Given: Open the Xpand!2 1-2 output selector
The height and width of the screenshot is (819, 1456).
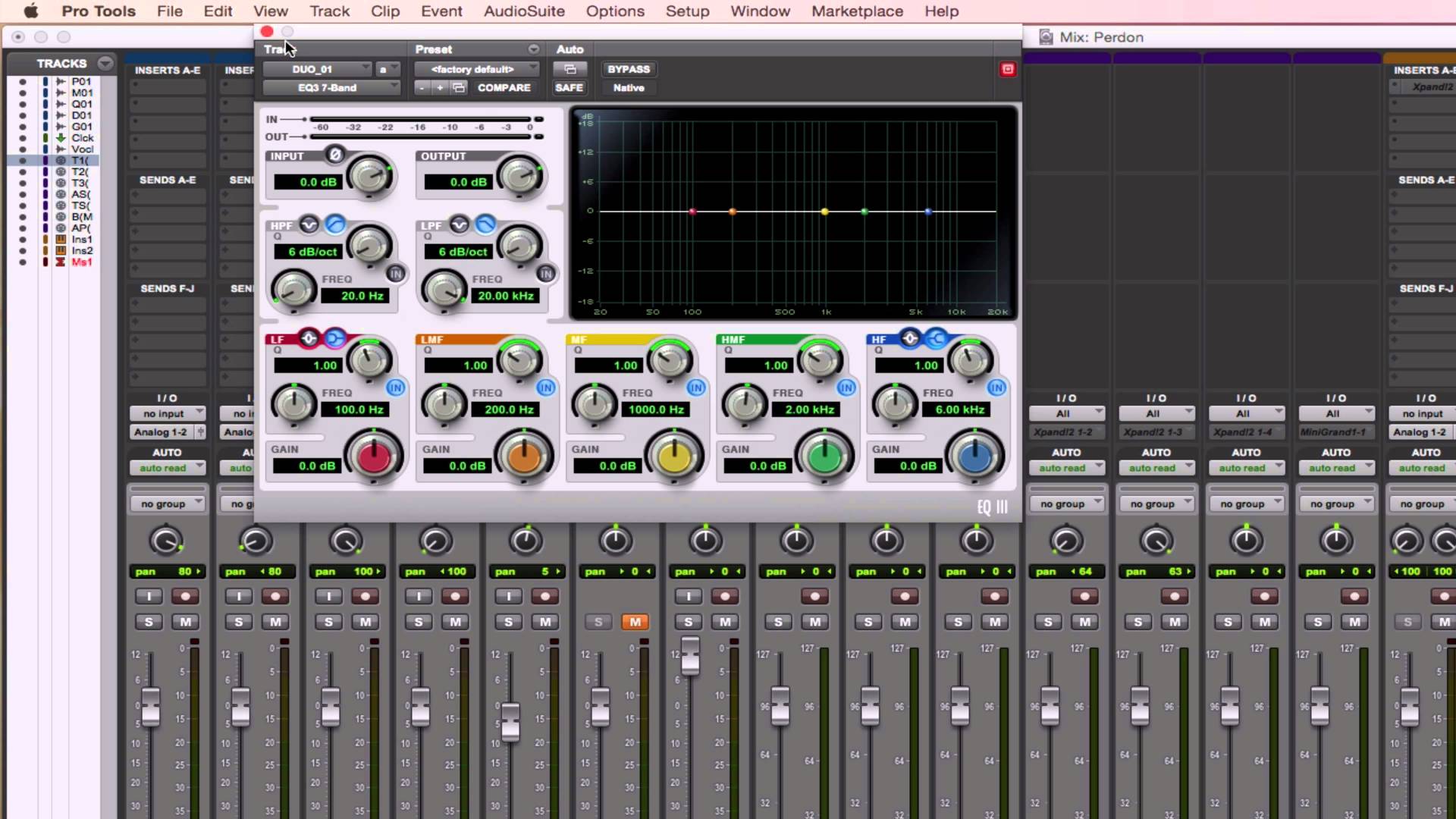Looking at the screenshot, I should (x=1066, y=432).
